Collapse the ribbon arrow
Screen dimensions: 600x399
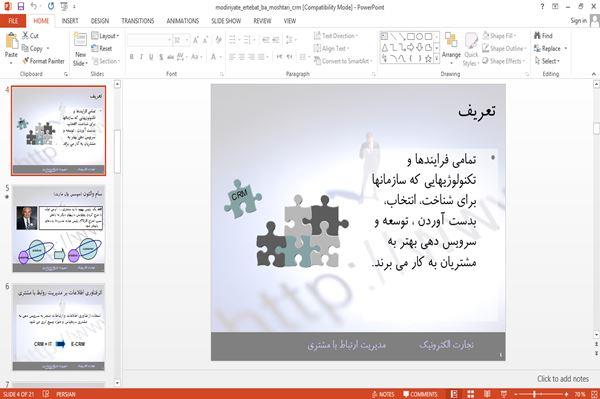[594, 74]
